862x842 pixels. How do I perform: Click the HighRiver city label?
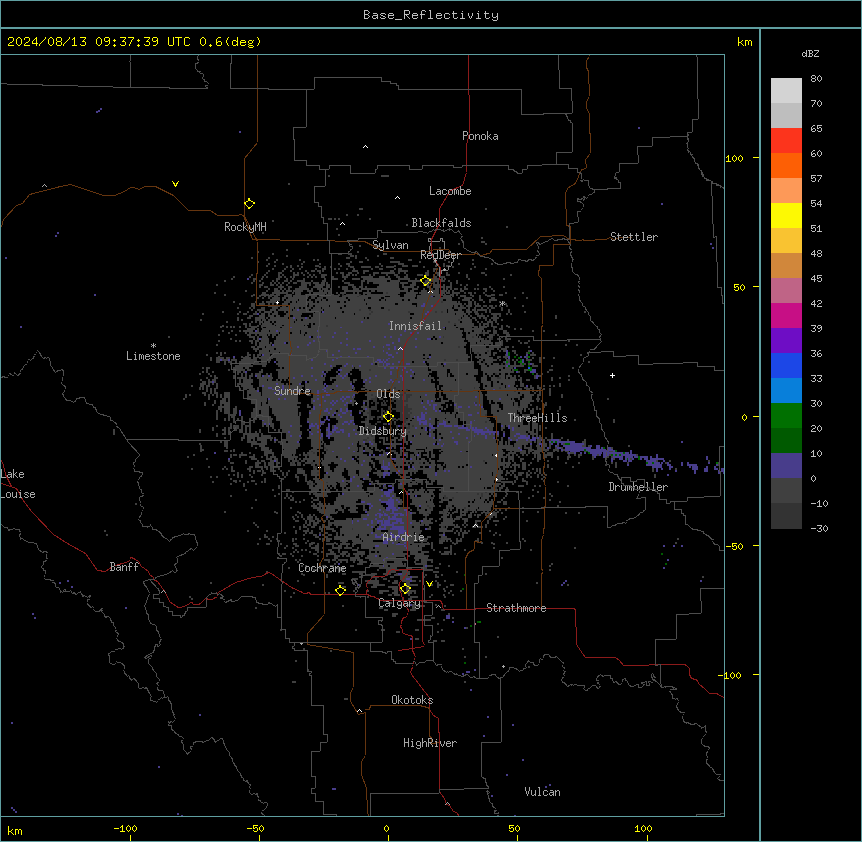click(x=430, y=743)
